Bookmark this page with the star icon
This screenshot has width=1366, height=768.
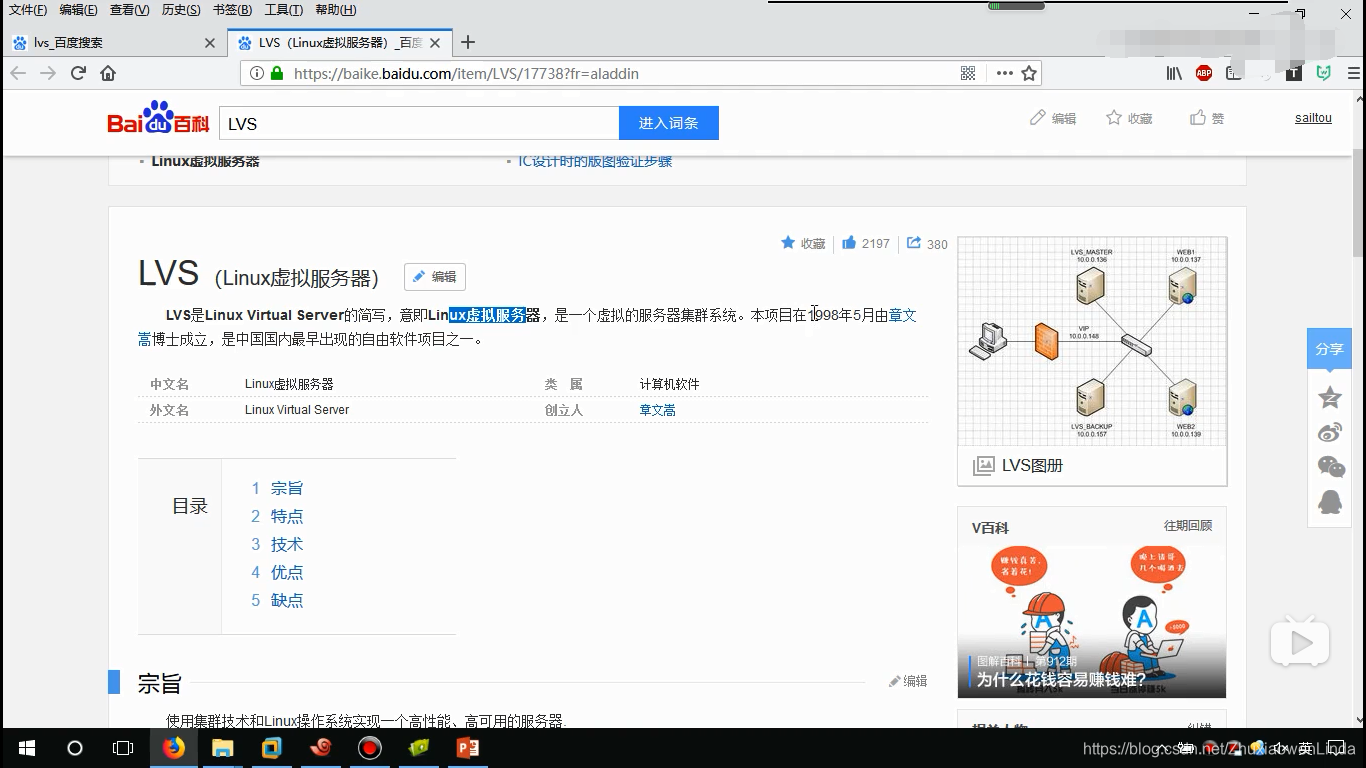coord(1028,73)
